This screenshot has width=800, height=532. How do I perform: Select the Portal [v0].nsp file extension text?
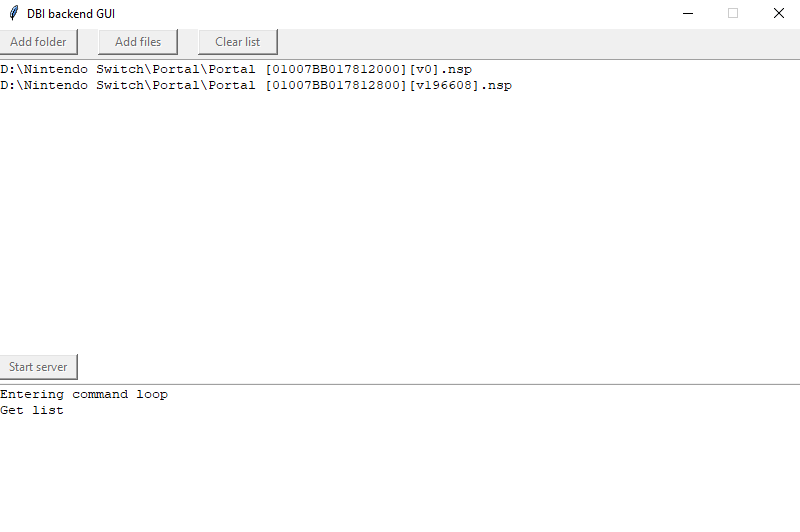[x=456, y=70]
